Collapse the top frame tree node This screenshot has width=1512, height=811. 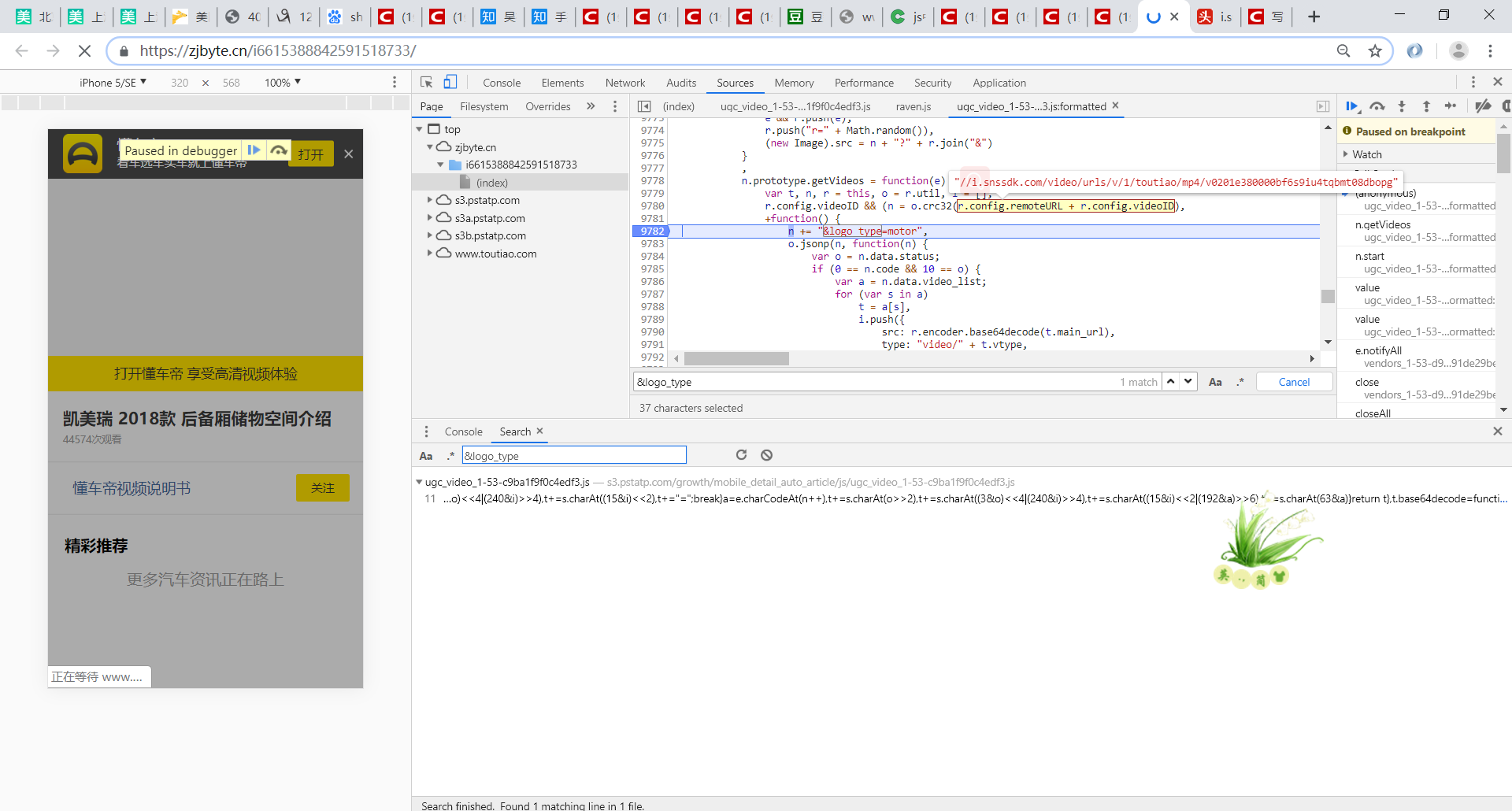420,129
